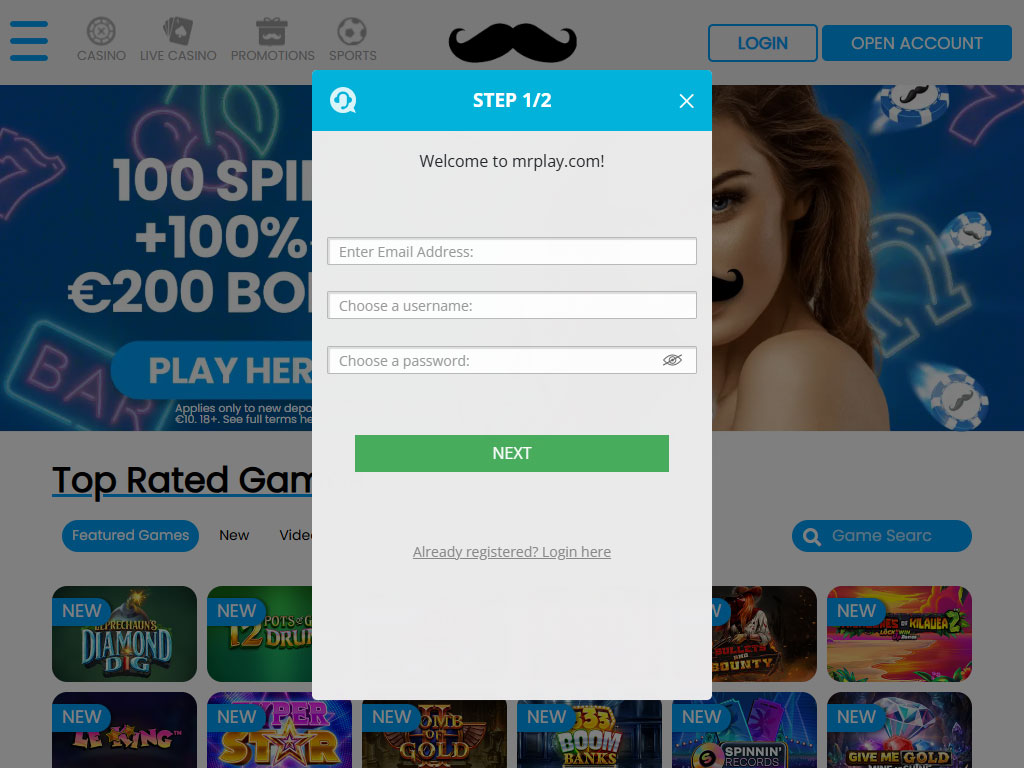Close the Step 1/2 registration dialog

686,101
